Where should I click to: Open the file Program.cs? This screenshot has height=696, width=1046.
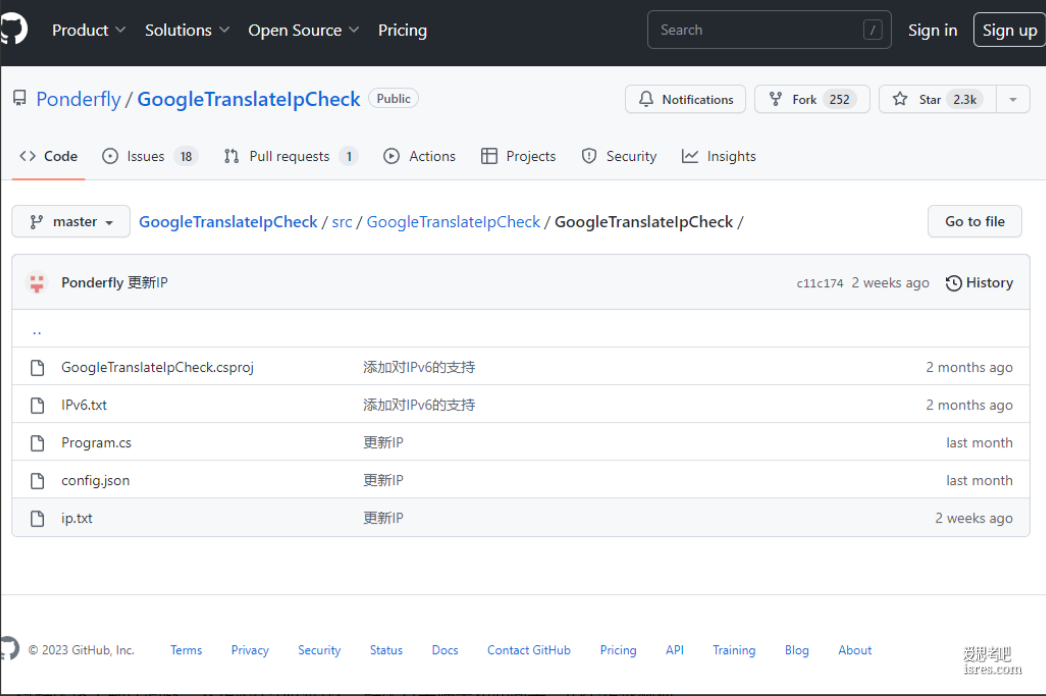96,443
